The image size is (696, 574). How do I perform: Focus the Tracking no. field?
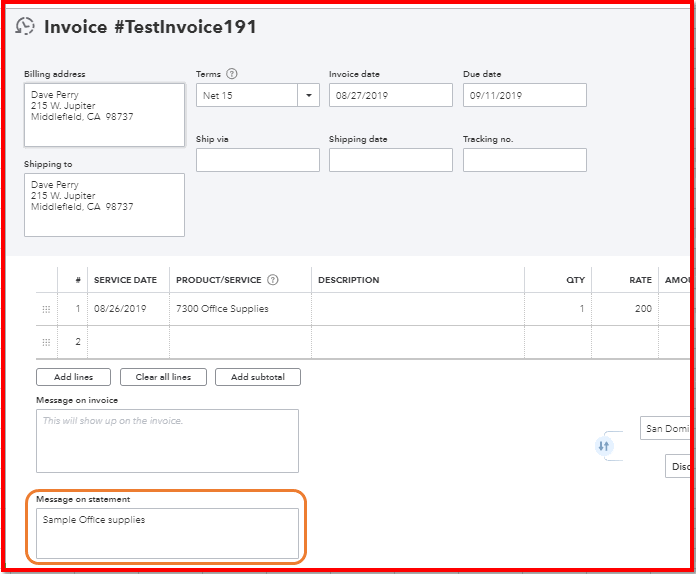[524, 160]
